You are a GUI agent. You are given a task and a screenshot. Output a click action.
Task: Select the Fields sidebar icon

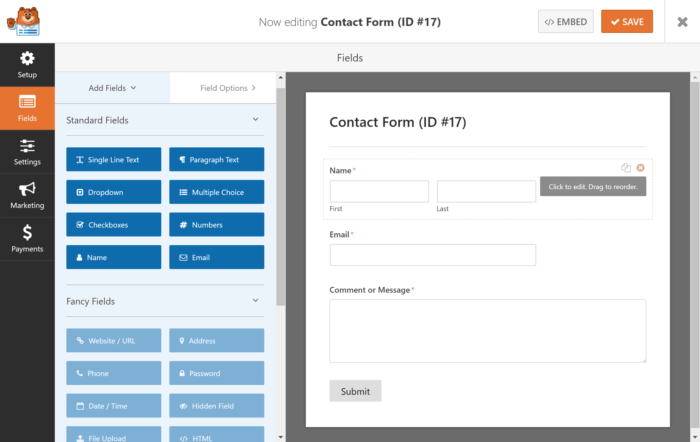[x=27, y=102]
